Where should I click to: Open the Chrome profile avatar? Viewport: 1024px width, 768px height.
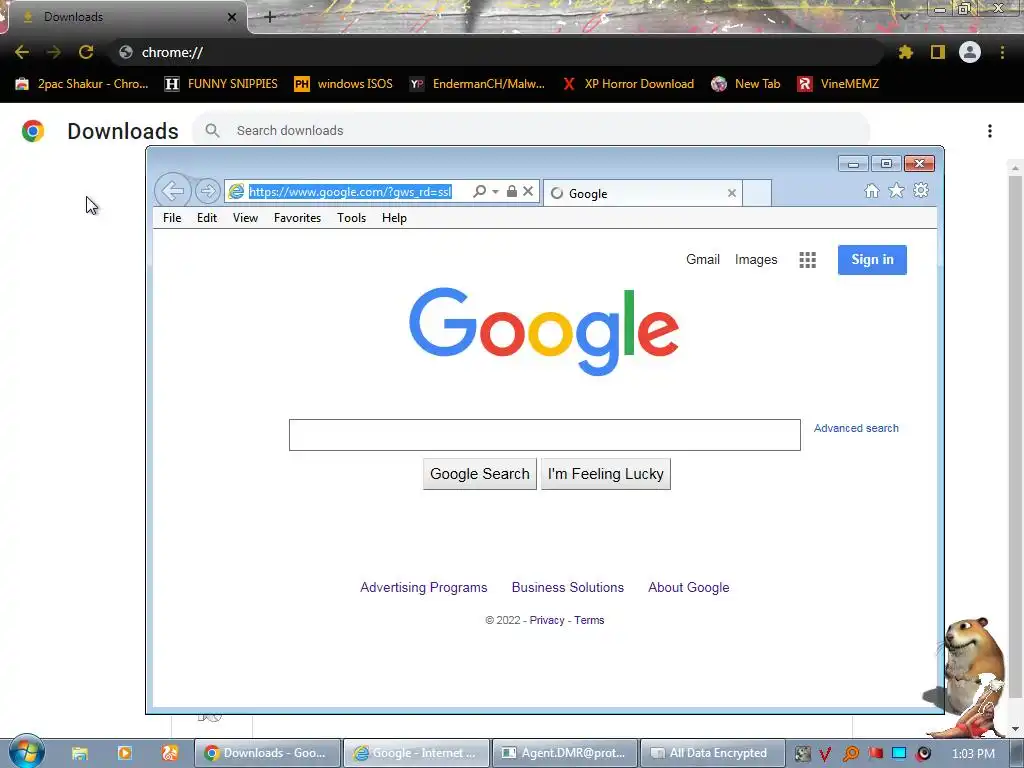pos(970,52)
